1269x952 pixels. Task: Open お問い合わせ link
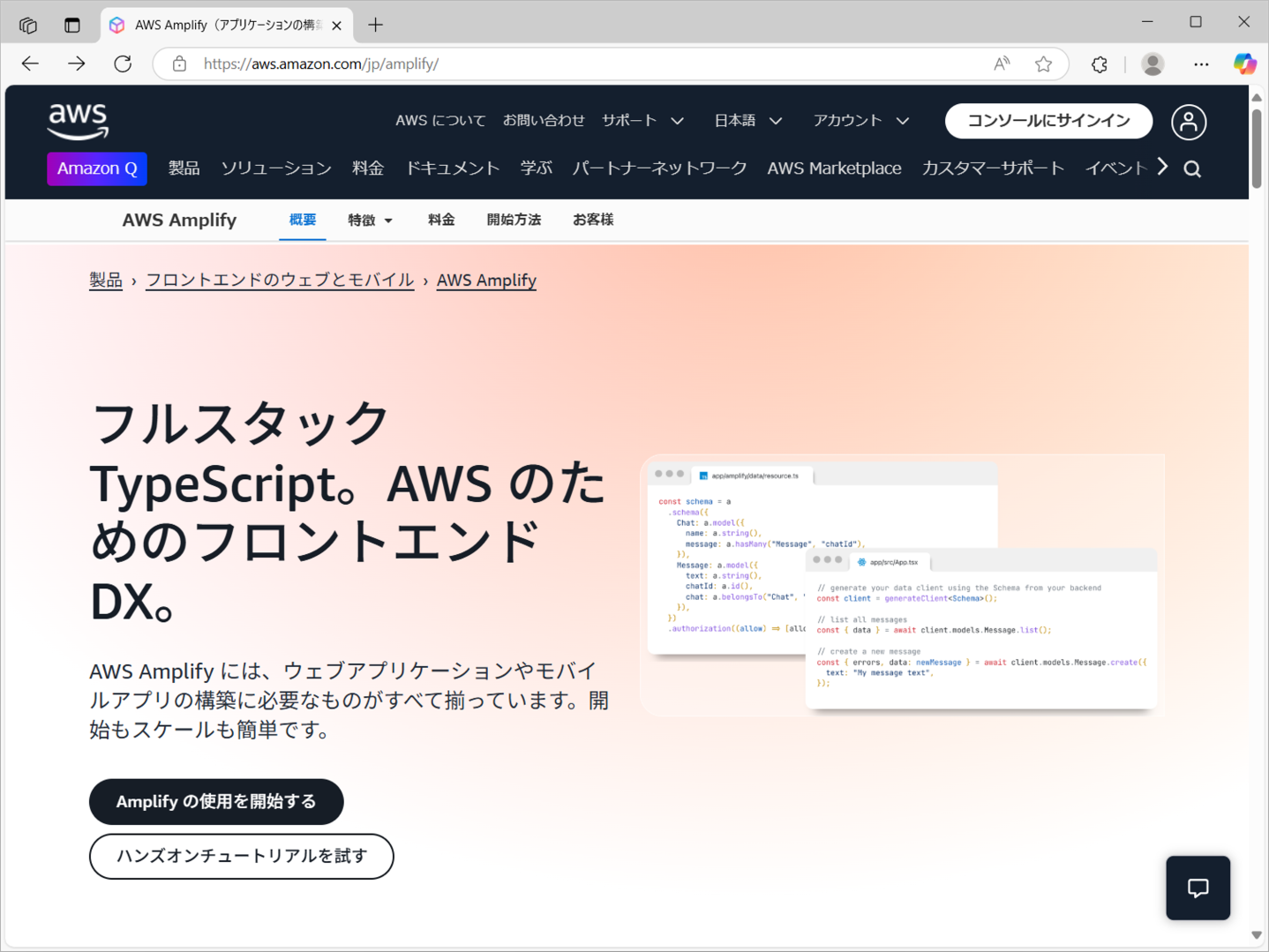point(544,120)
